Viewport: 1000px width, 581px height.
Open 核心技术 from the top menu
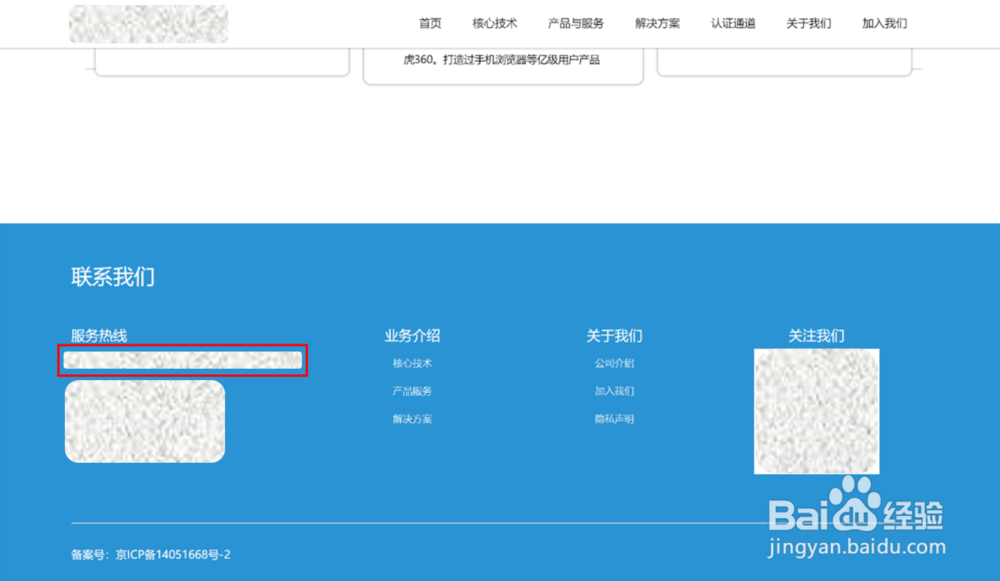tap(497, 23)
